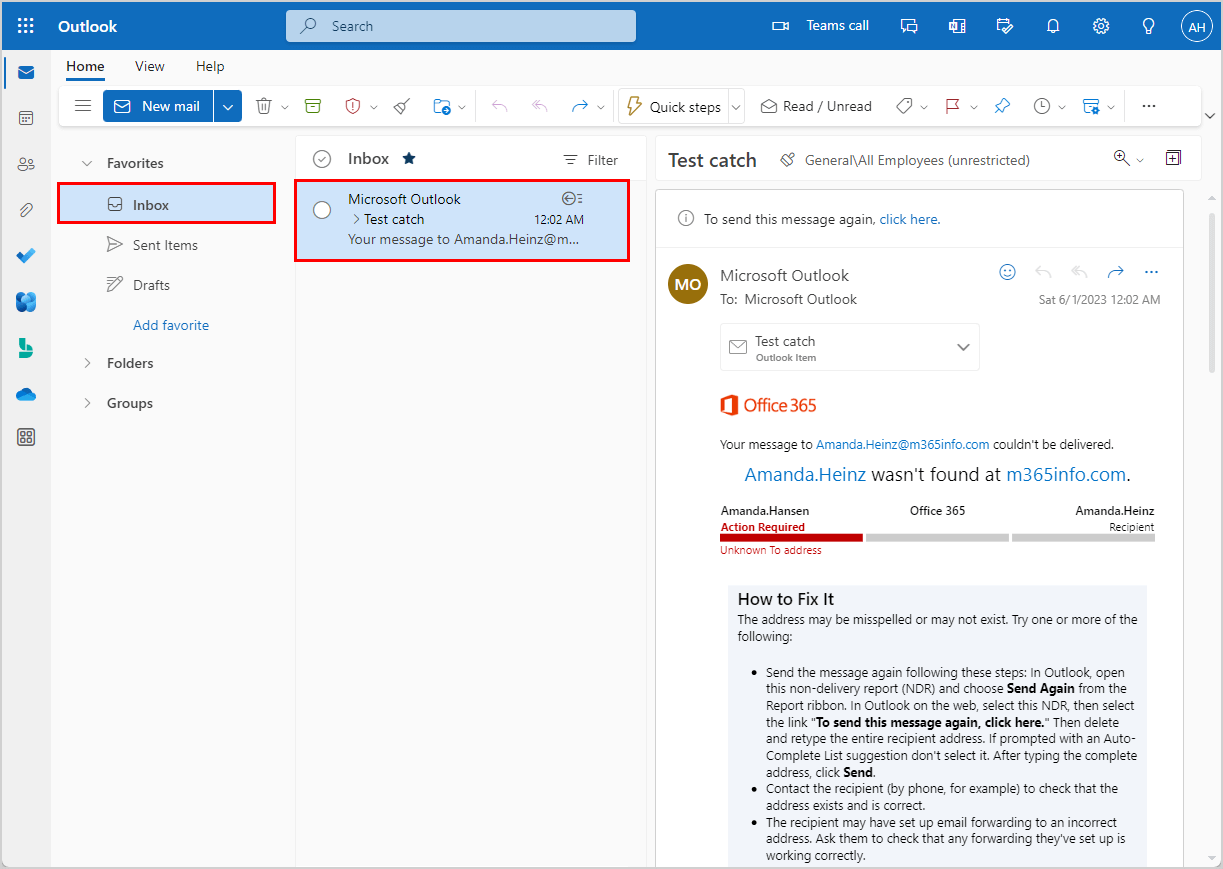Open the pop-out window icon for Test catch
The width and height of the screenshot is (1223, 869).
pos(1173,158)
